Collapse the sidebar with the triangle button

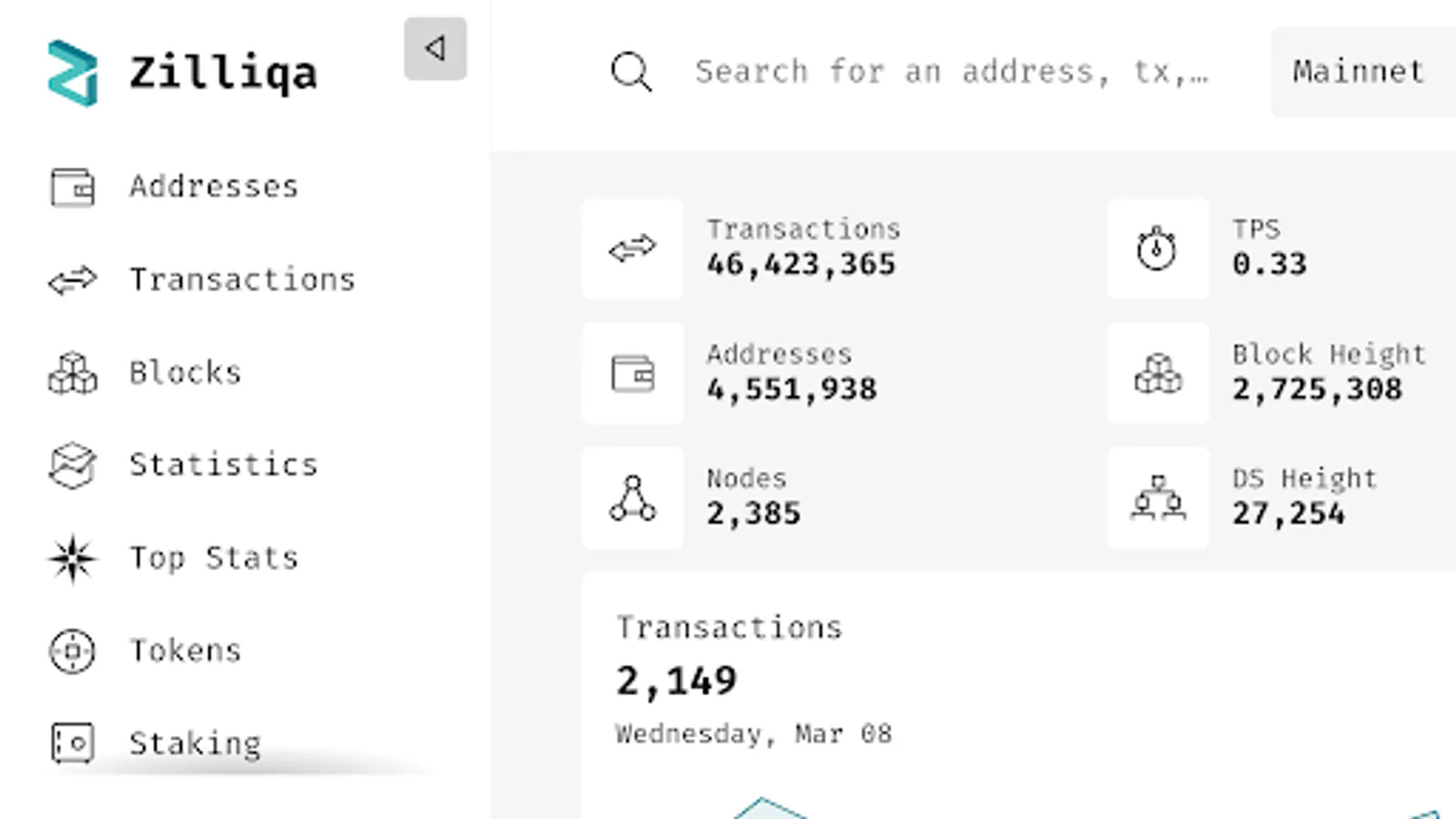tap(435, 48)
